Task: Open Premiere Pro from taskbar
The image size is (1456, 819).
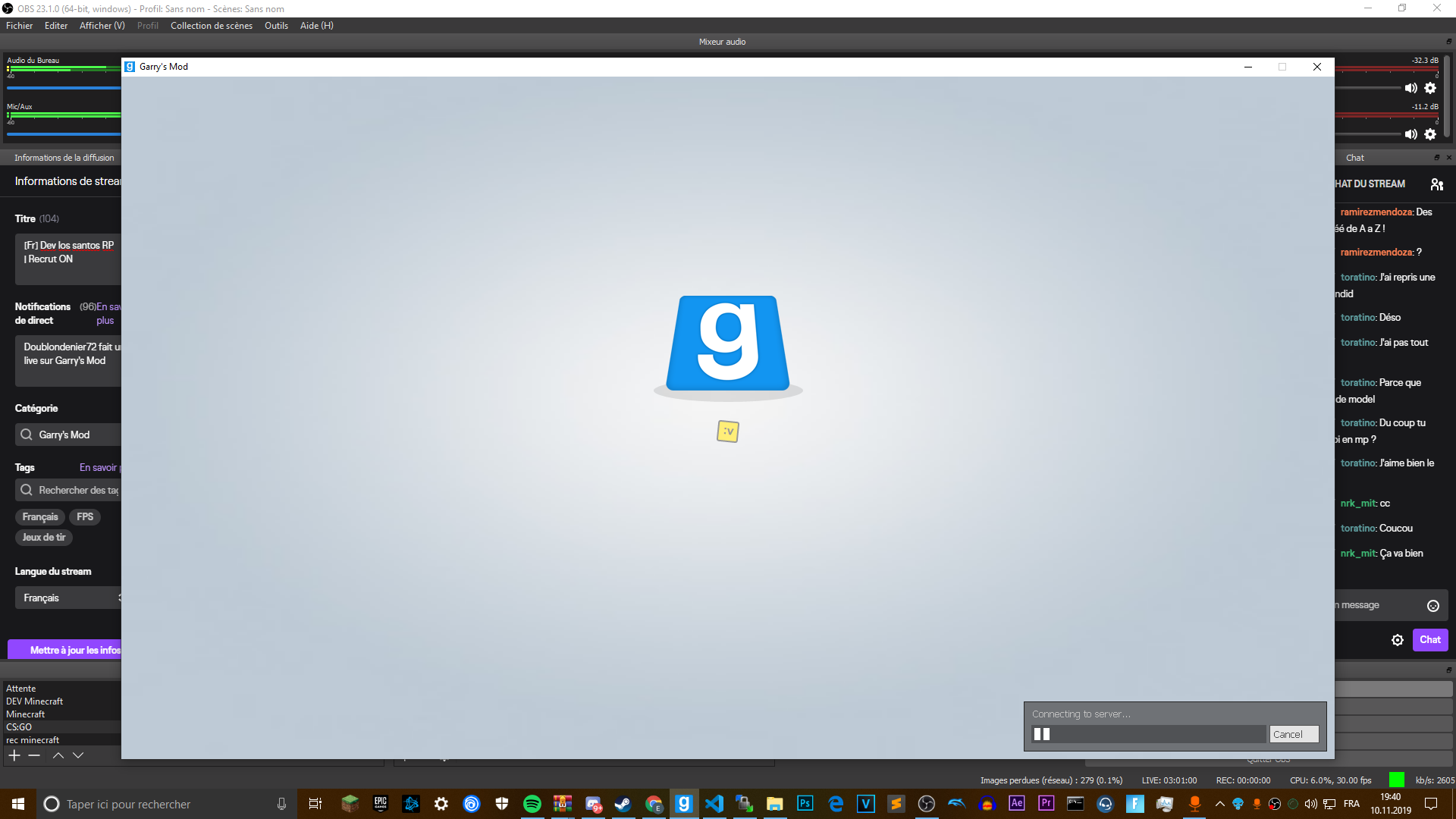Action: pyautogui.click(x=1046, y=804)
